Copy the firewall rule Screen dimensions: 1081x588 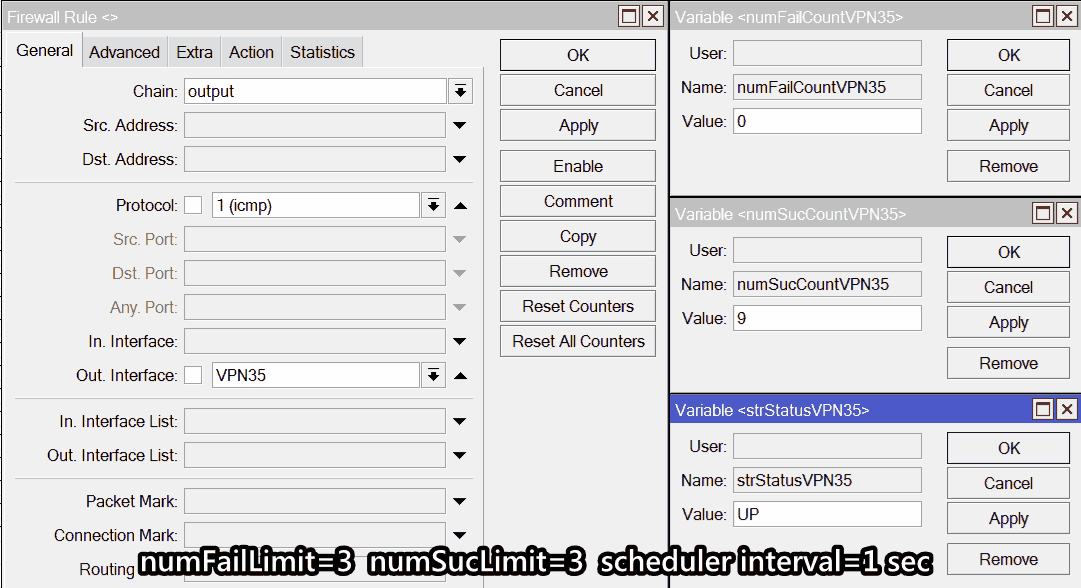pos(577,235)
